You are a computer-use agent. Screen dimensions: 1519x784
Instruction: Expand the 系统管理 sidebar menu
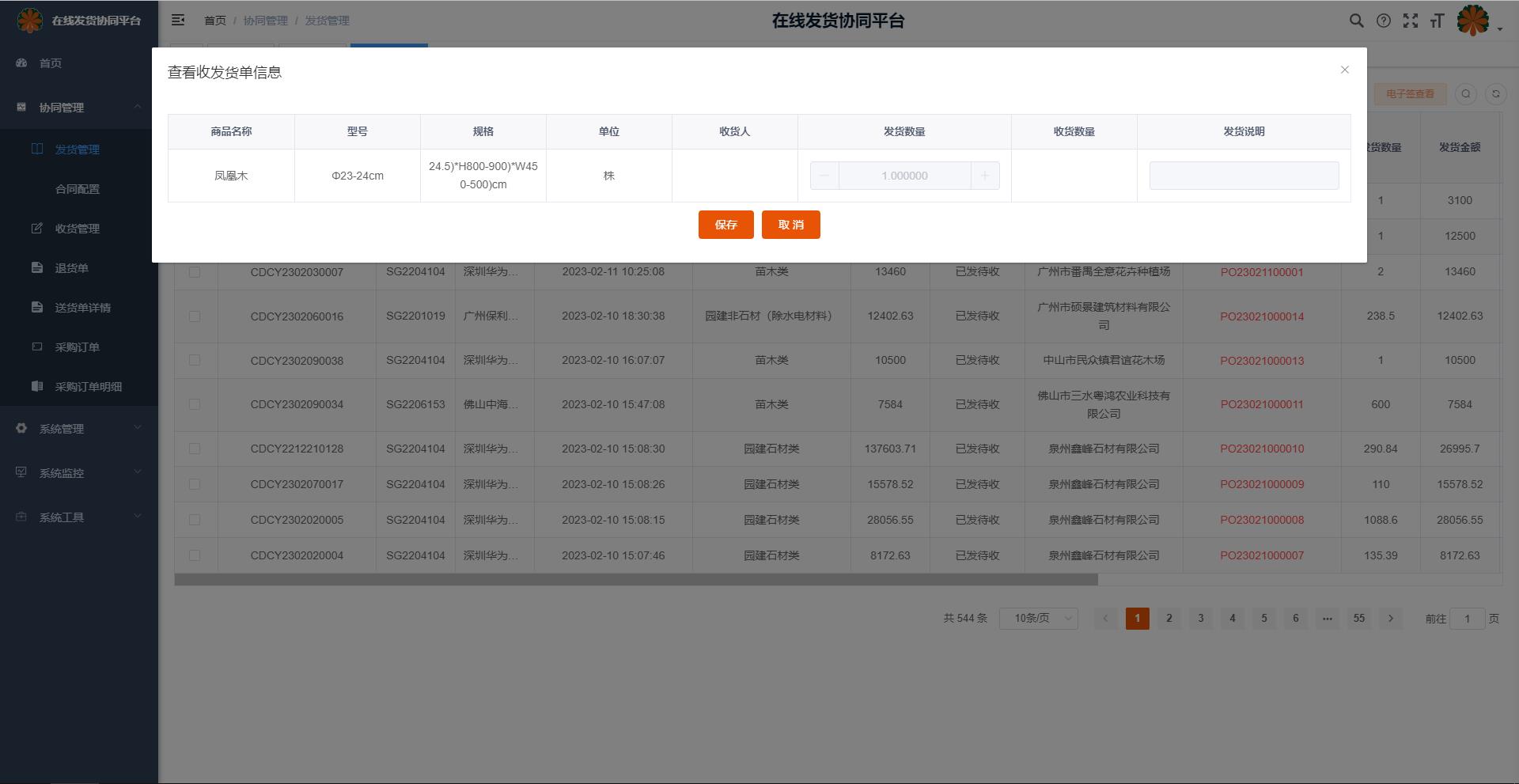79,429
